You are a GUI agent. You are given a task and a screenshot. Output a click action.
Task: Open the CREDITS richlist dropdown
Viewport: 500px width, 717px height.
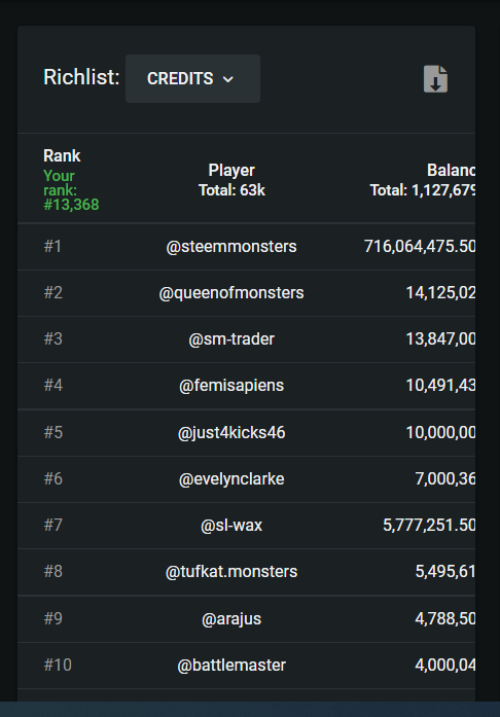click(193, 79)
